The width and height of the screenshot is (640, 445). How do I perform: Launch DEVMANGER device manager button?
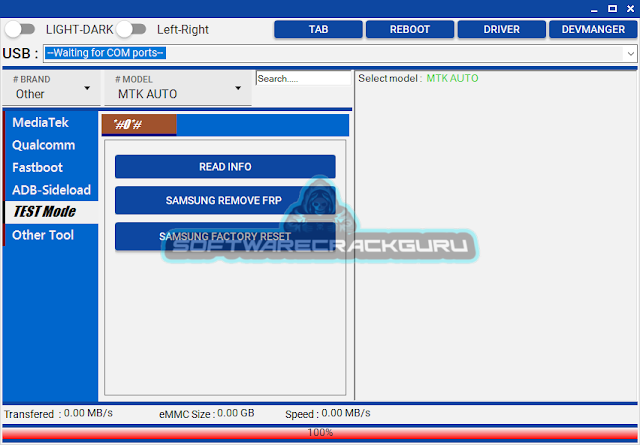point(593,29)
